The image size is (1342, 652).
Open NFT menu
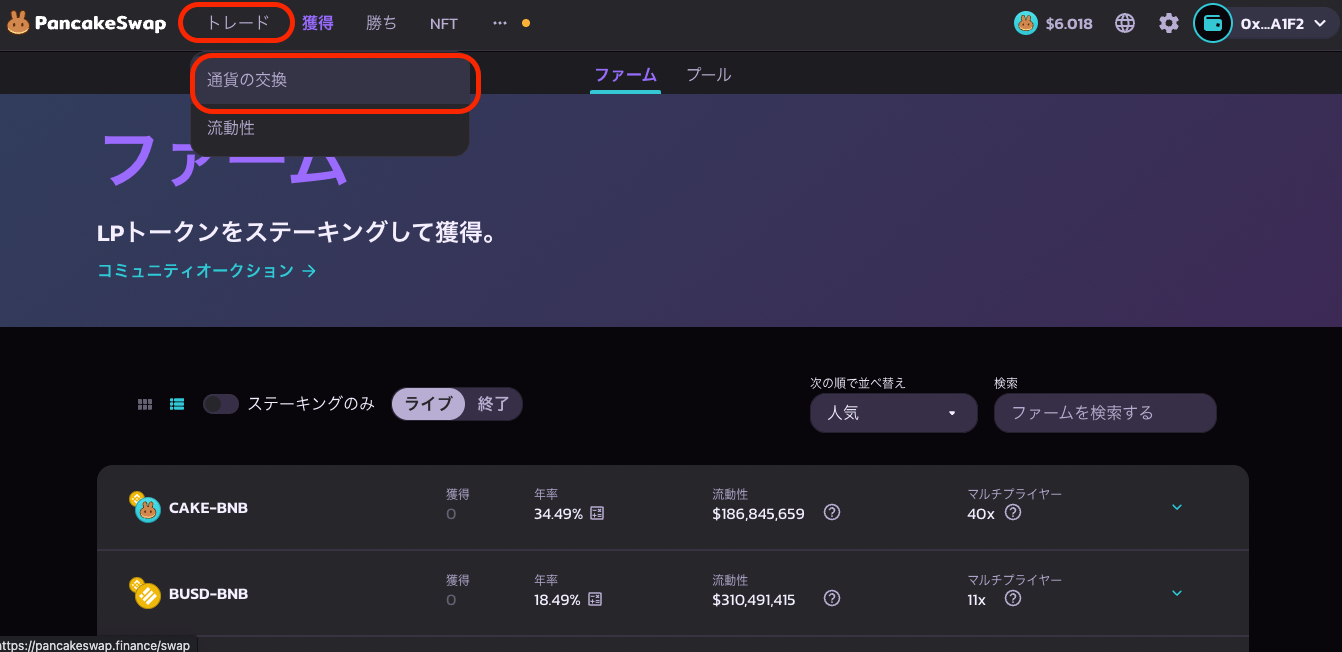444,23
